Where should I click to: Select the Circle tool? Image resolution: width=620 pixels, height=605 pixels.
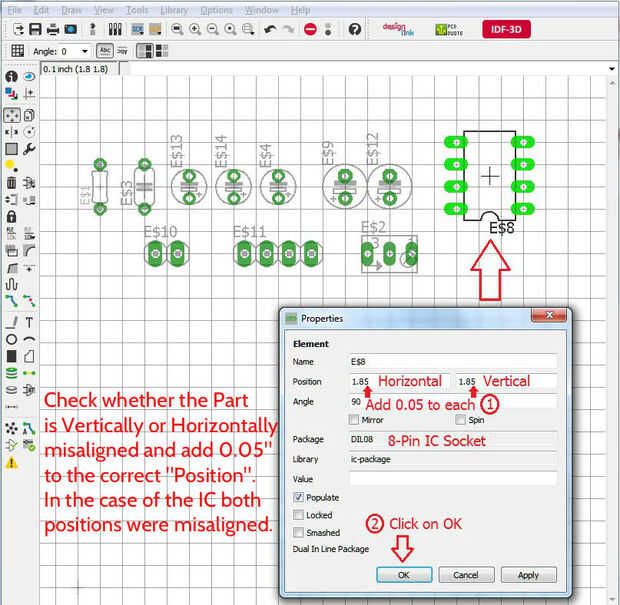click(11, 339)
